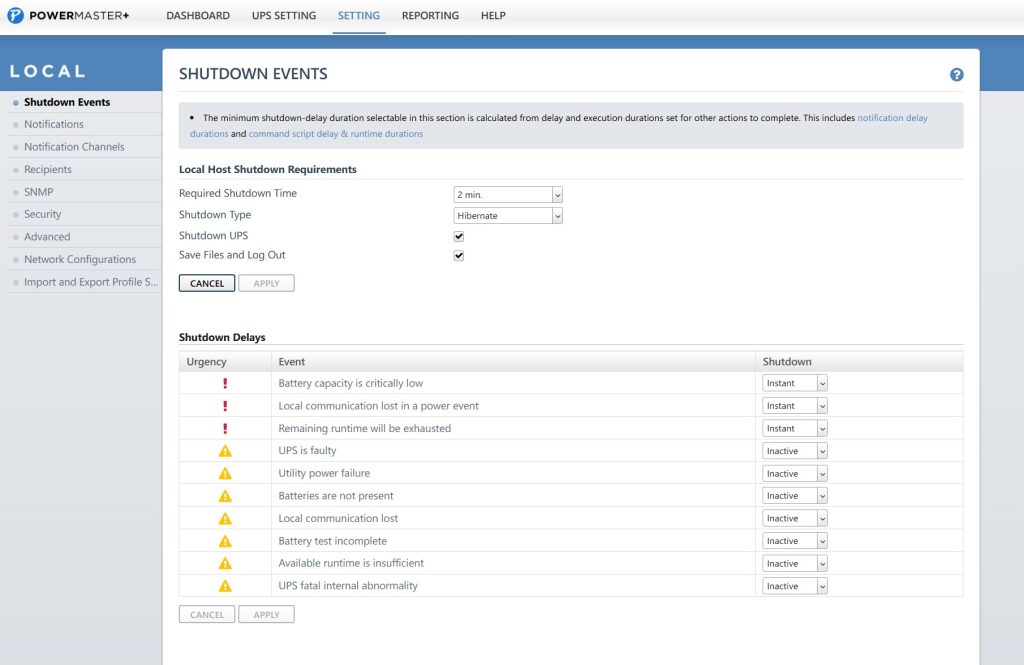Click critical icon for Local communication lost in power event

click(225, 406)
